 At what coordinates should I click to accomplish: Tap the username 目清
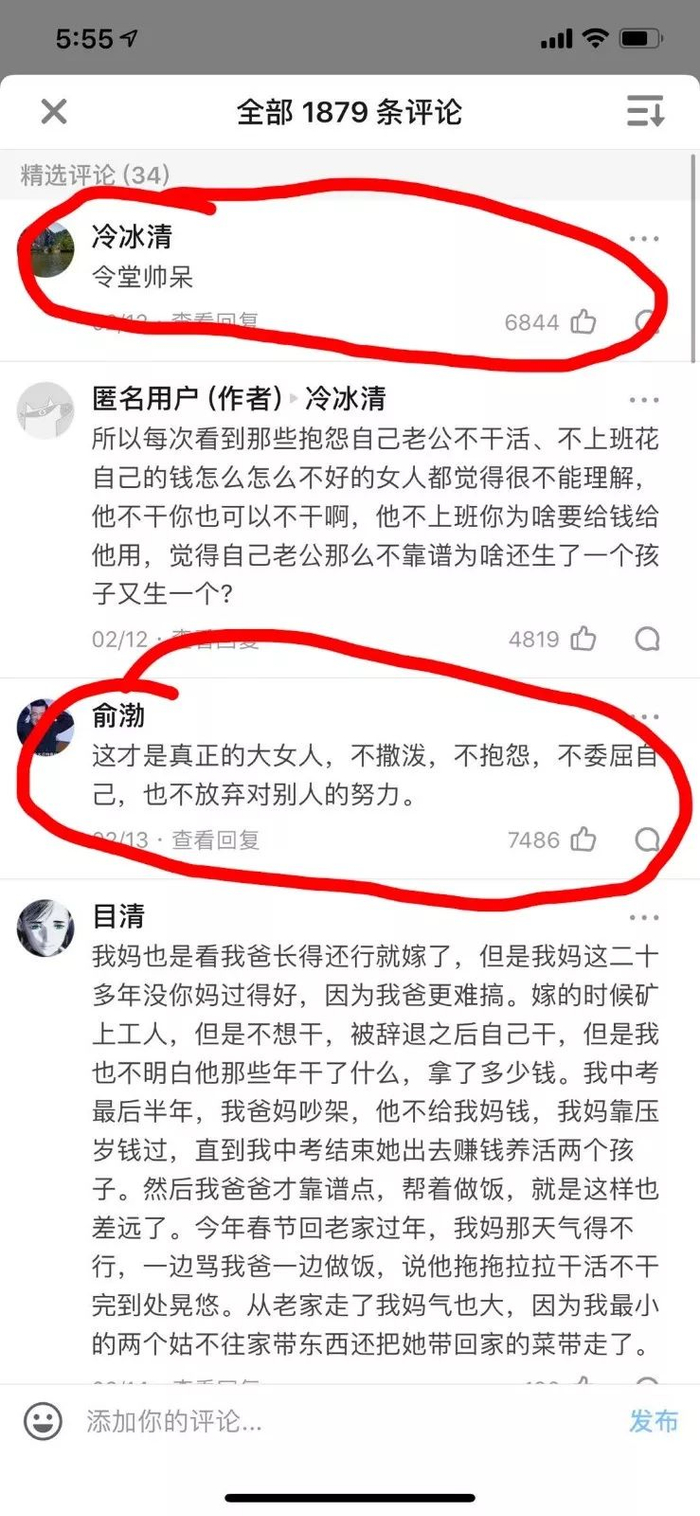pyautogui.click(x=118, y=915)
